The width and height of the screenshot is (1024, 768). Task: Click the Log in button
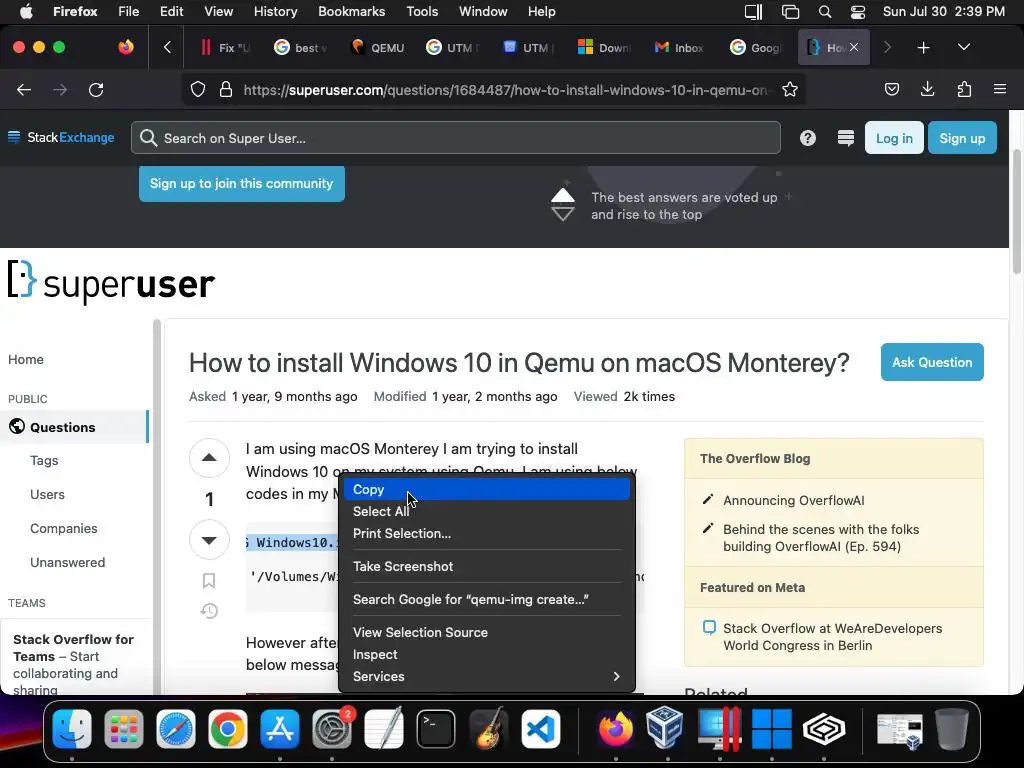coord(894,138)
